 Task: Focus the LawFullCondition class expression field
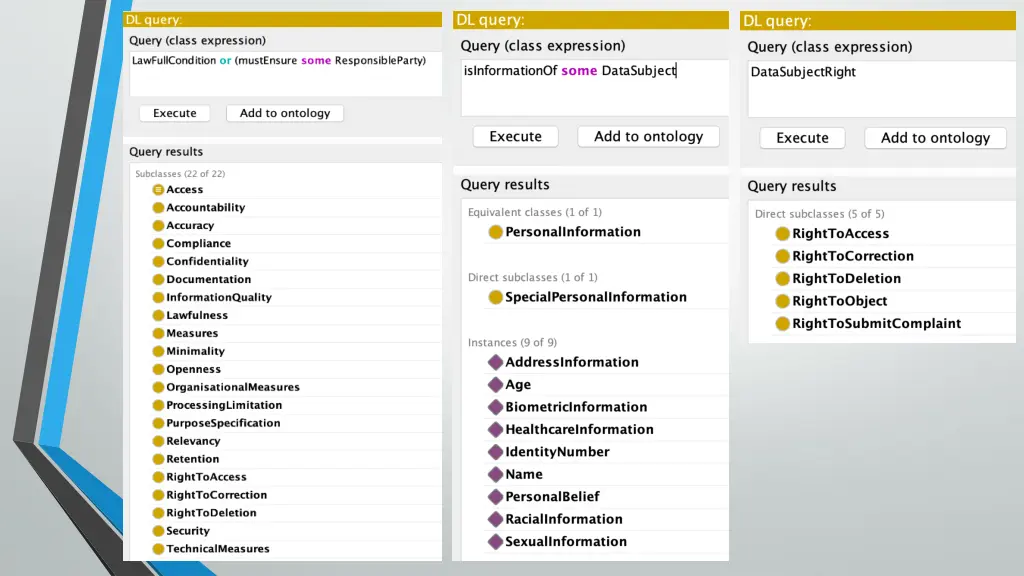pyautogui.click(x=285, y=74)
